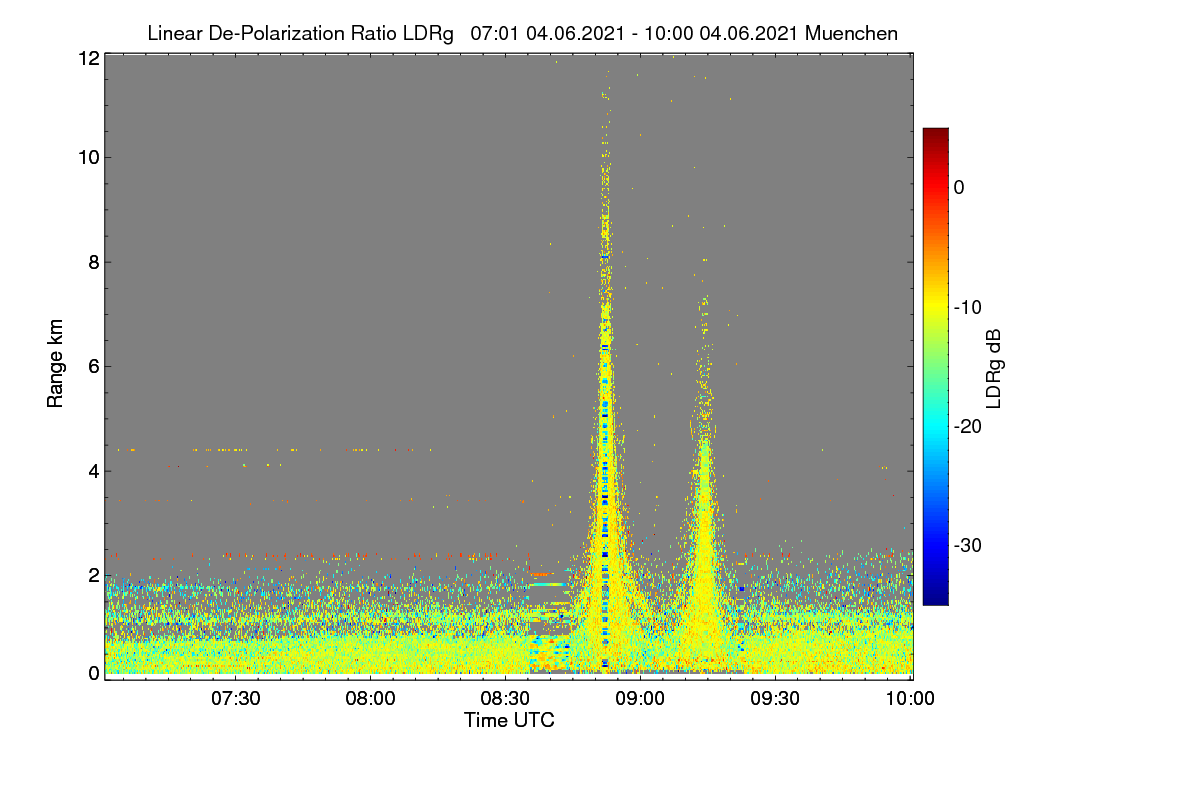The width and height of the screenshot is (1200, 800).
Task: Click the y-axis tick label '0'
Action: (93, 673)
